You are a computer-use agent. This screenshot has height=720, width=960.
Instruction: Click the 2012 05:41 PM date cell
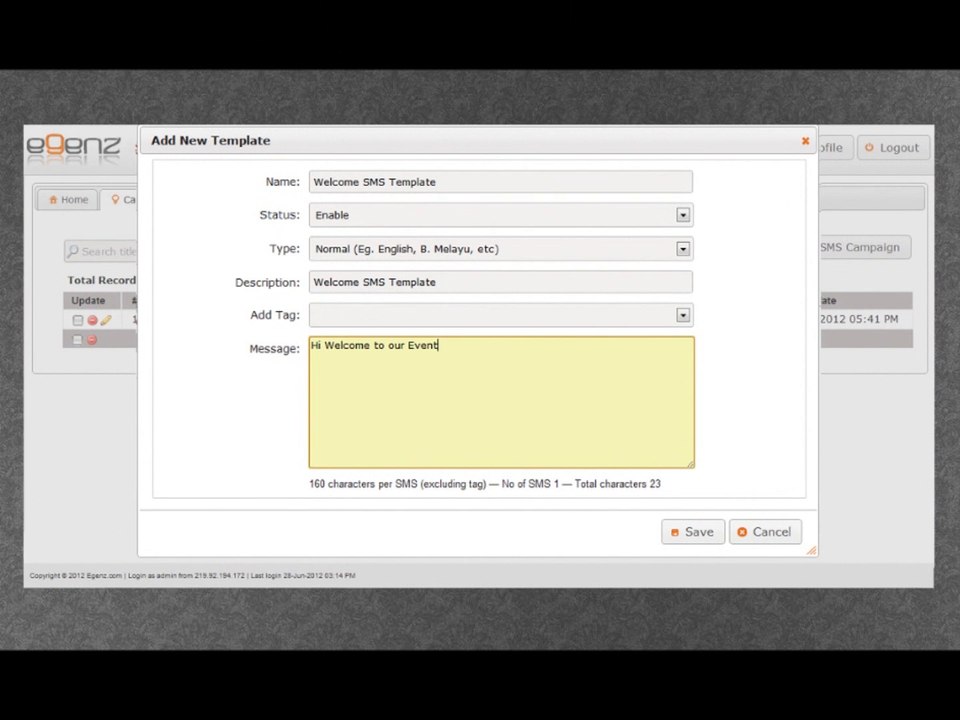859,319
